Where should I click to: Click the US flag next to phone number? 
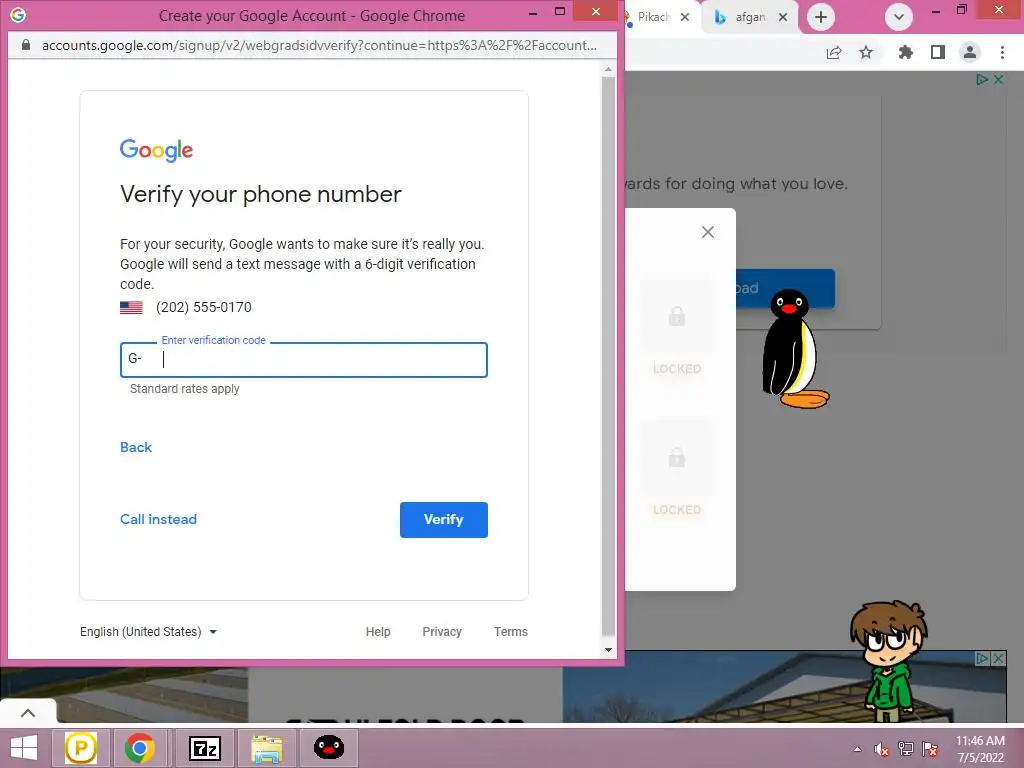tap(131, 308)
